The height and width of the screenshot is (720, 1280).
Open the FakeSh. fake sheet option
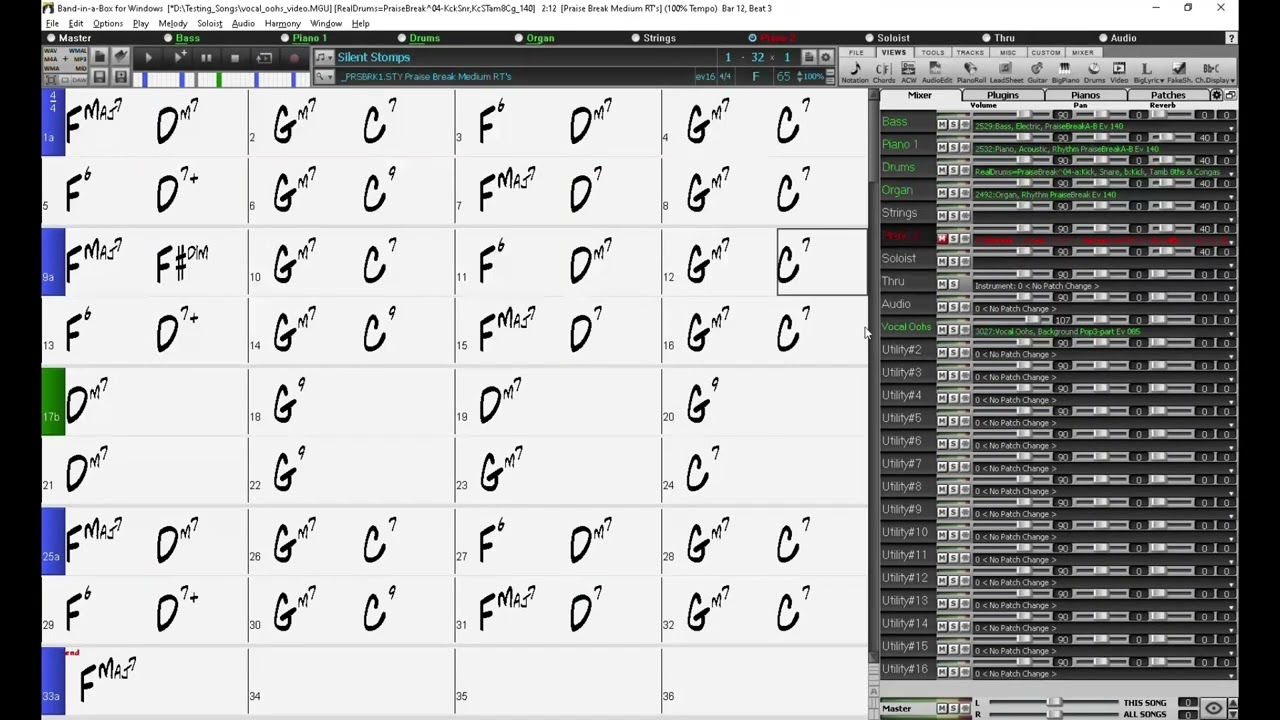coord(1180,72)
